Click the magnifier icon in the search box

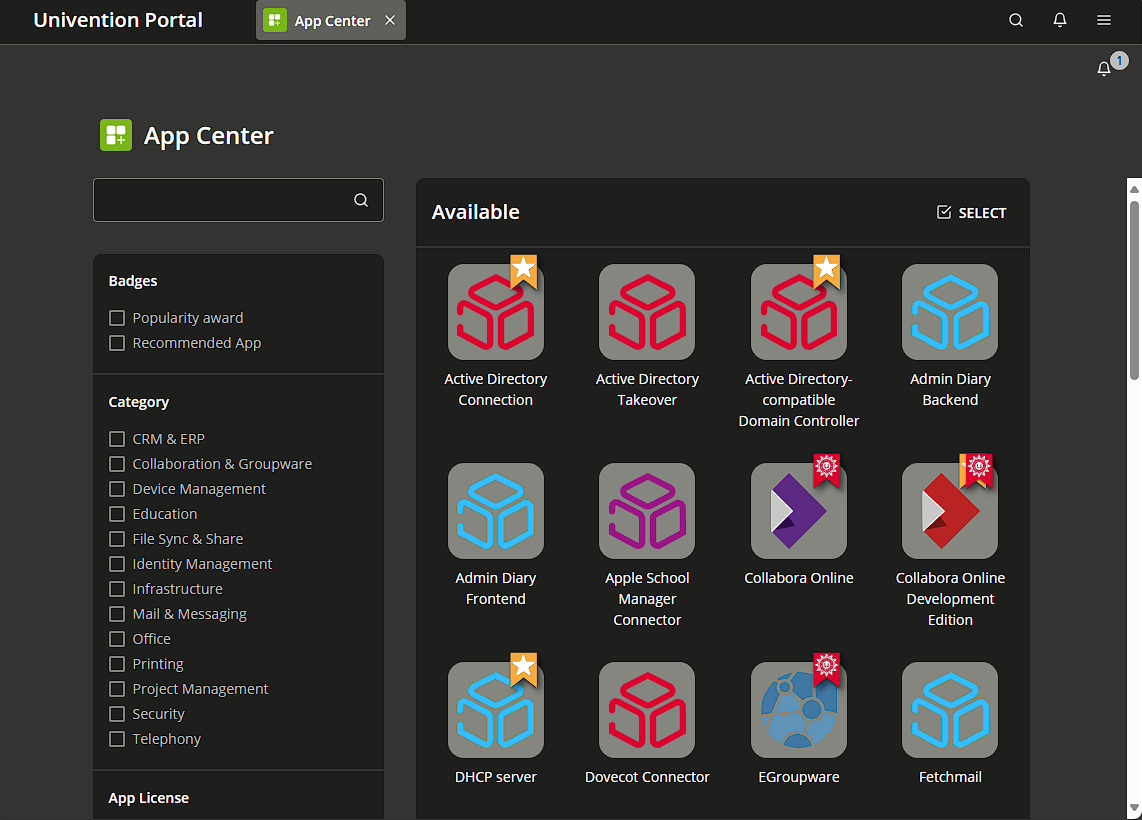point(361,200)
